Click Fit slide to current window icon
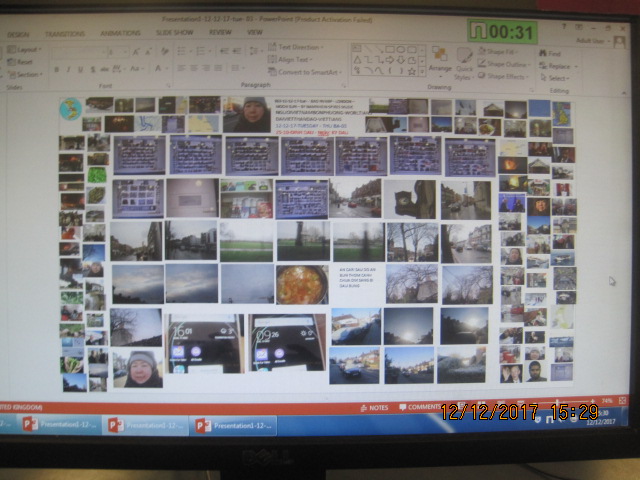 pyautogui.click(x=622, y=400)
